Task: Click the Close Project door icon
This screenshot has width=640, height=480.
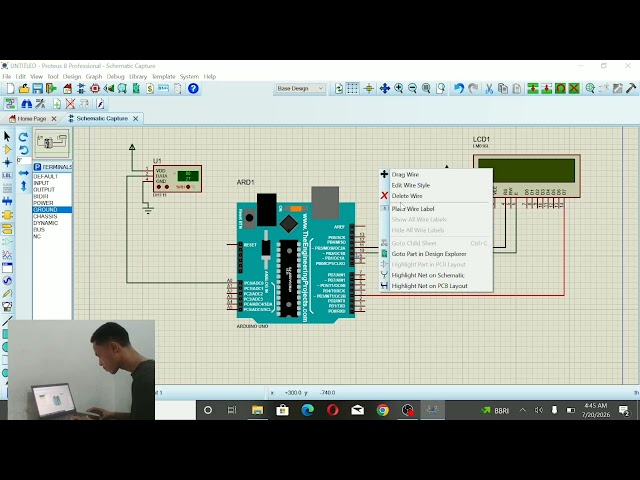Action: [51, 89]
